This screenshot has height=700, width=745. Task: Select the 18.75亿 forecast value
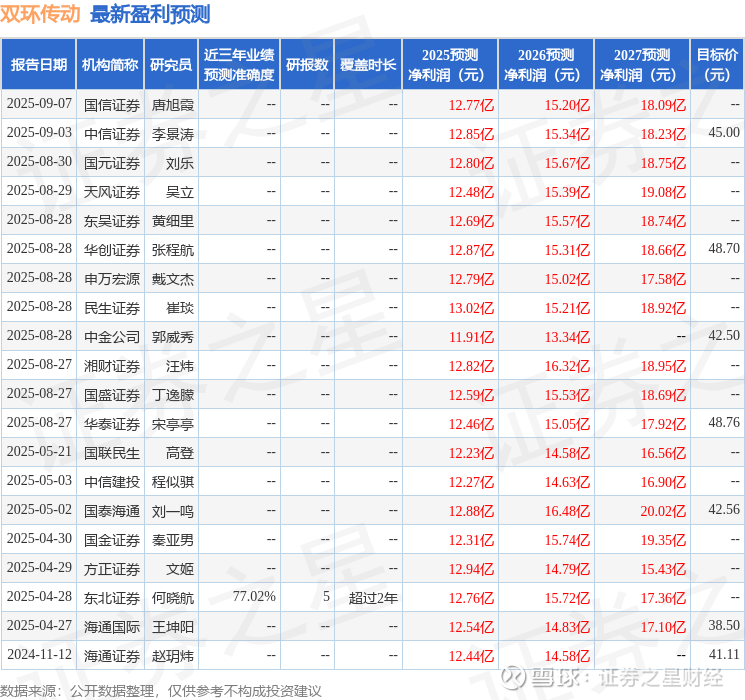[663, 163]
